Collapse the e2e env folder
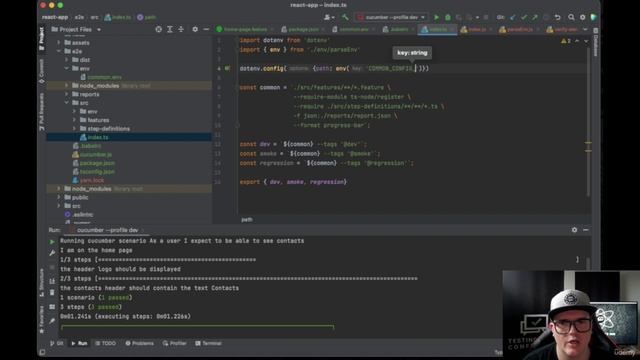Image resolution: width=640 pixels, height=360 pixels. 67,69
